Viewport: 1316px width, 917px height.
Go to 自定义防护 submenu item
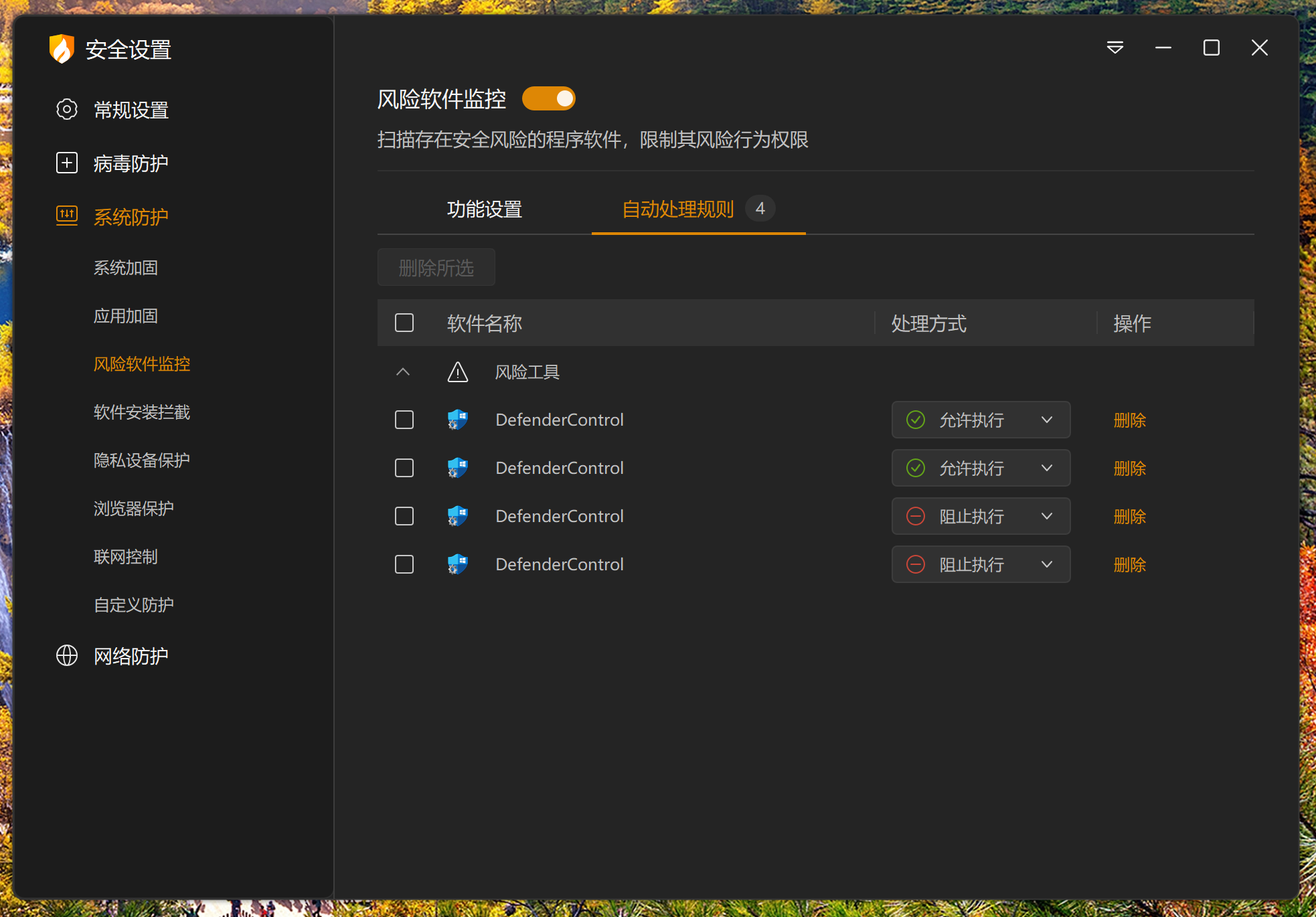coord(134,605)
